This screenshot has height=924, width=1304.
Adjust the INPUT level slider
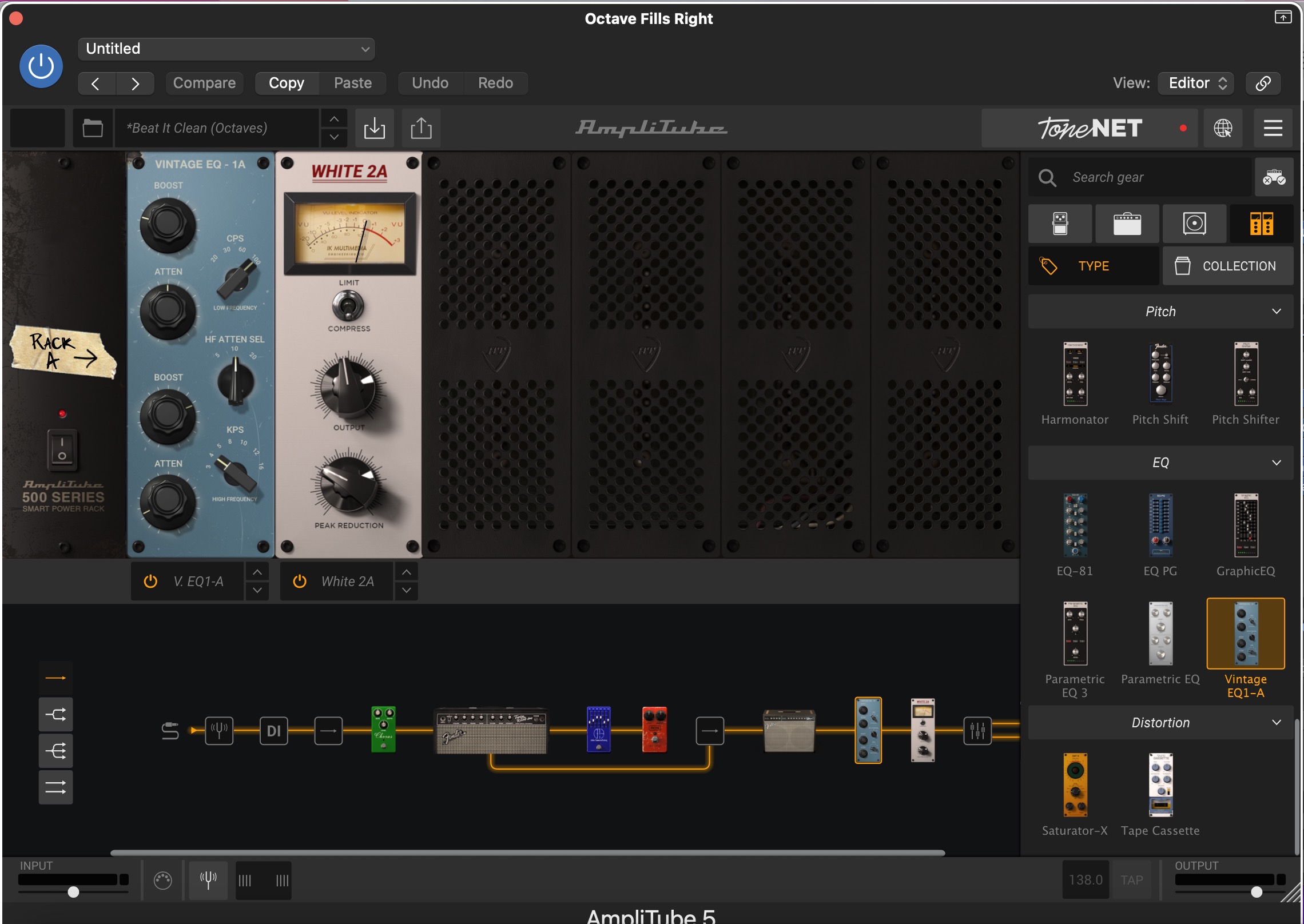[73, 892]
